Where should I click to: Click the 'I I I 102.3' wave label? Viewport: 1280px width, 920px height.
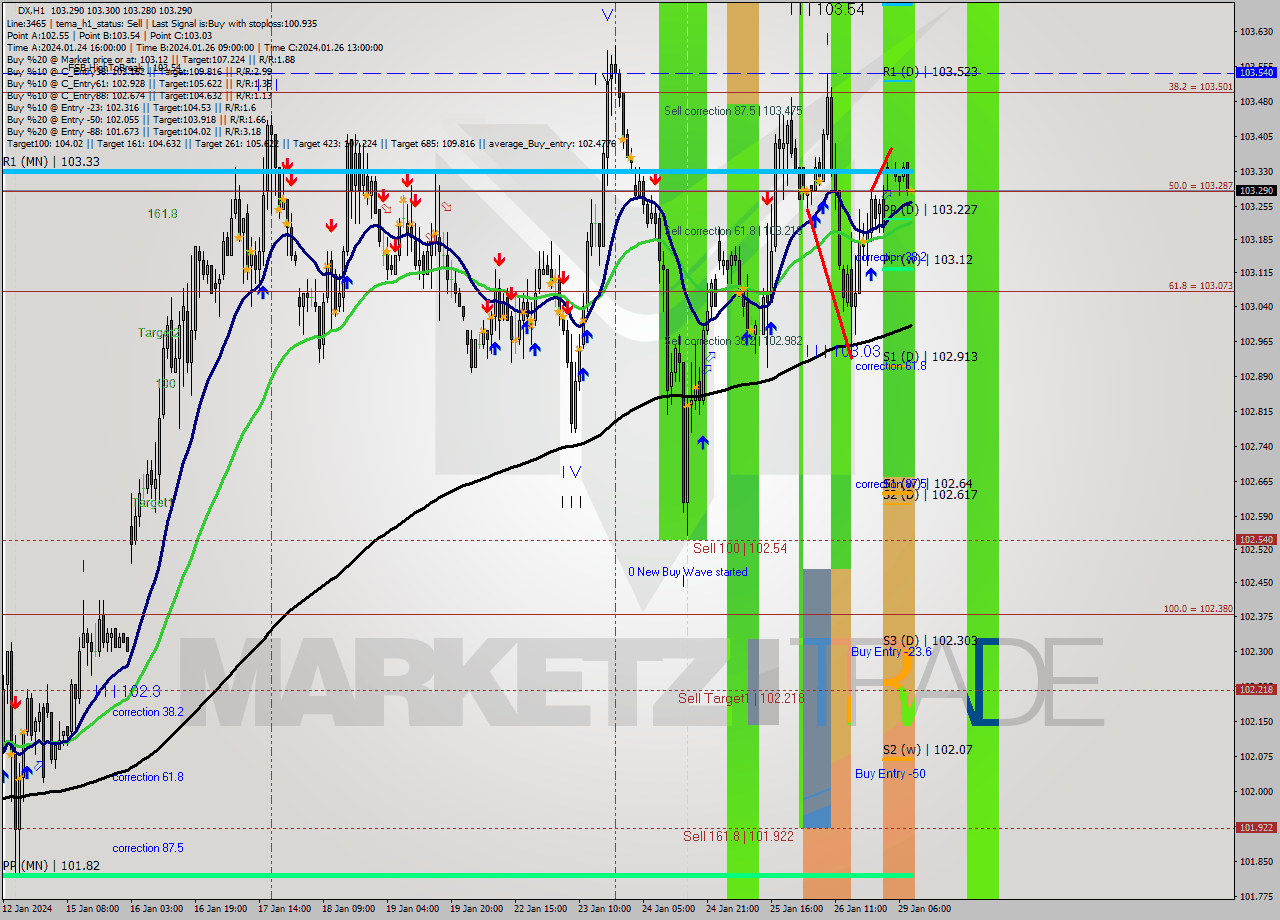tap(127, 690)
